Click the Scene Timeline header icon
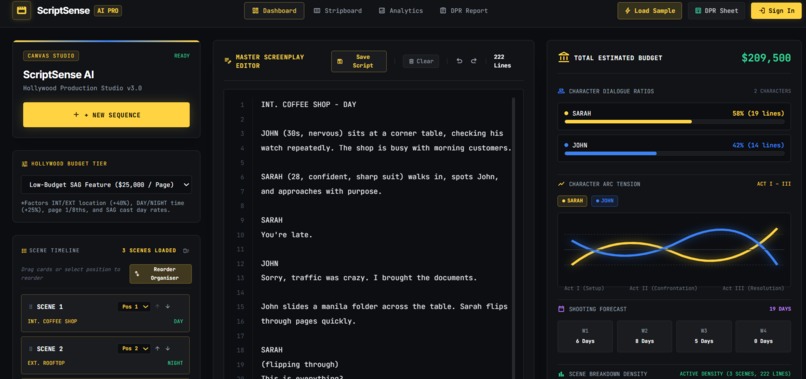This screenshot has height=379, width=806. (24, 251)
